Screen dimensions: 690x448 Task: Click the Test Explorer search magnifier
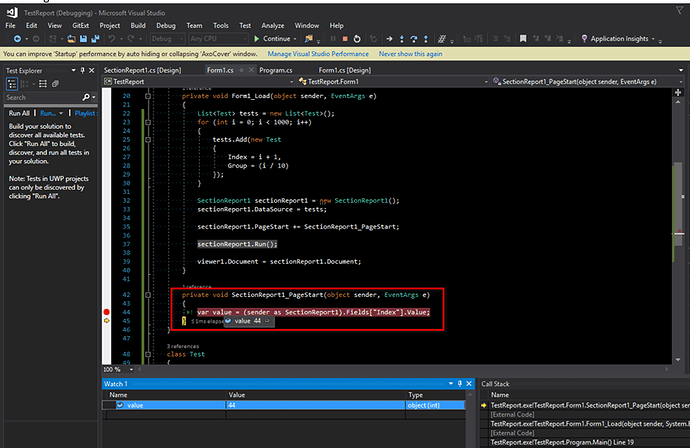click(86, 97)
